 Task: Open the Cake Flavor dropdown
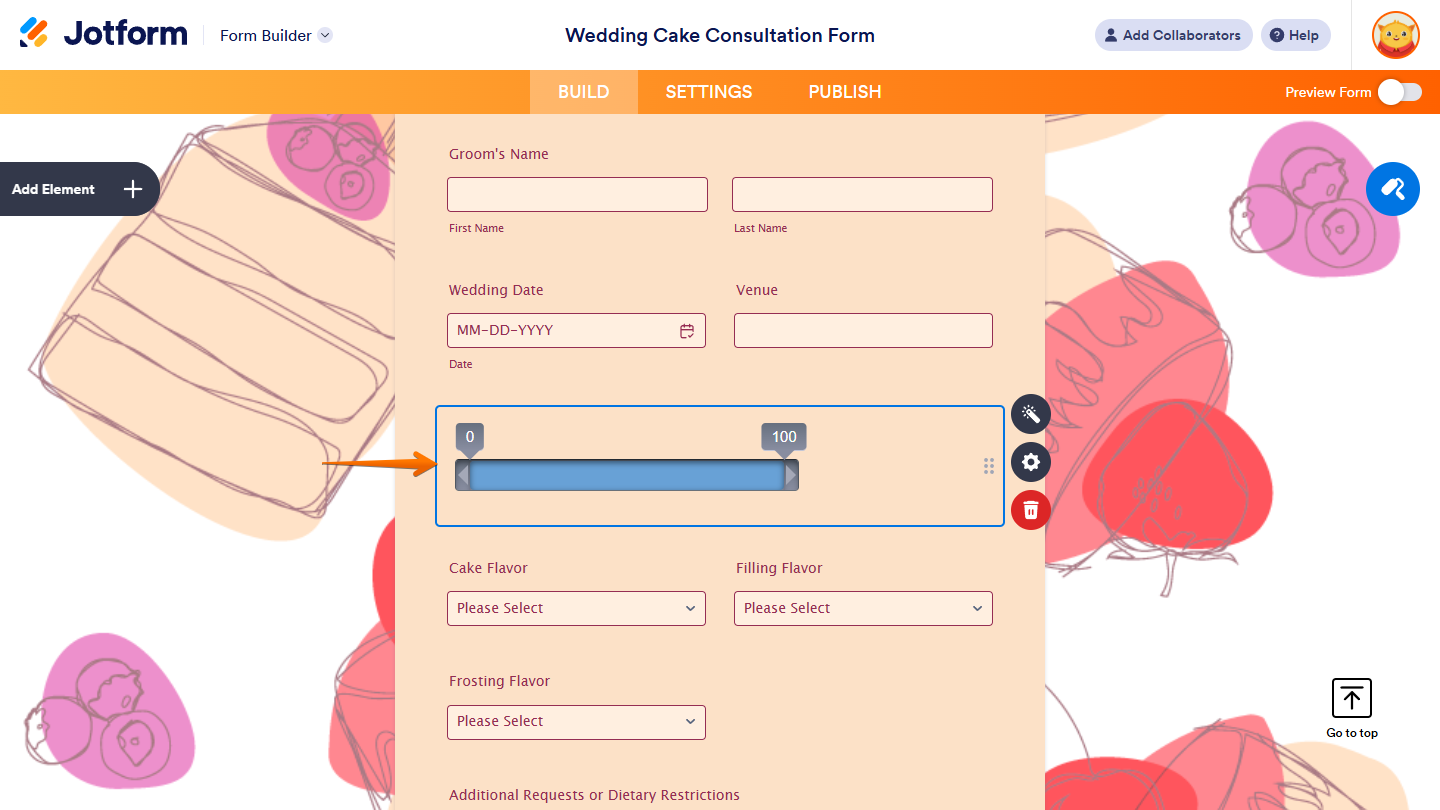coord(576,608)
